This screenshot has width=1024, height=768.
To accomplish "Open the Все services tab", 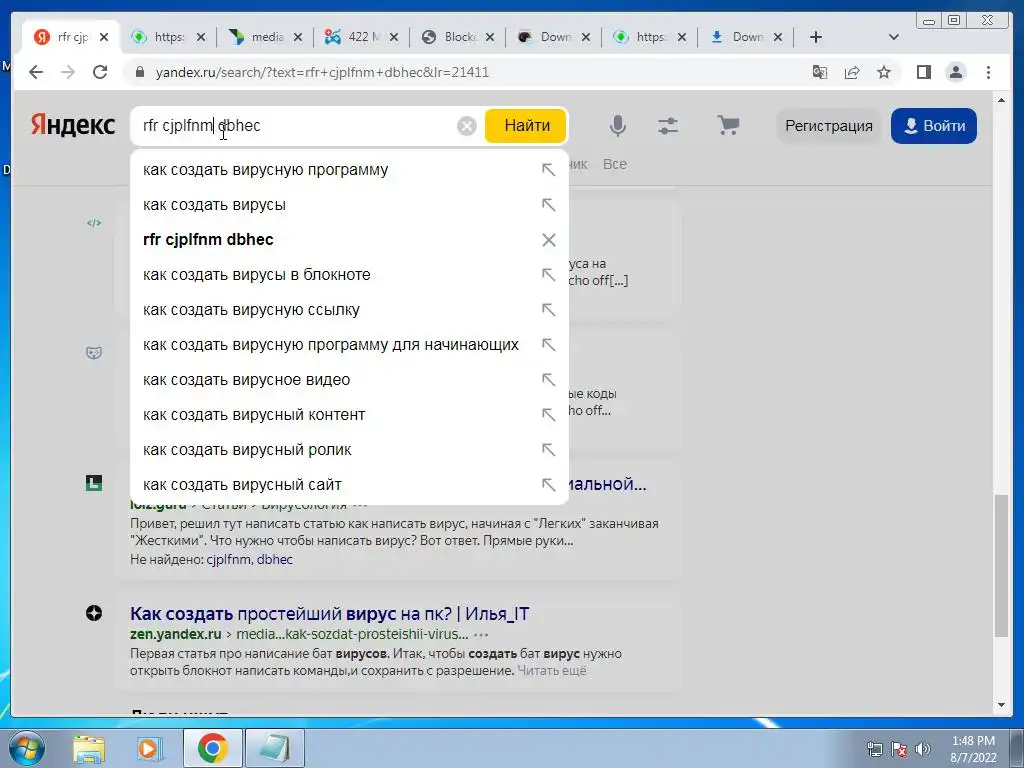I will (615, 164).
